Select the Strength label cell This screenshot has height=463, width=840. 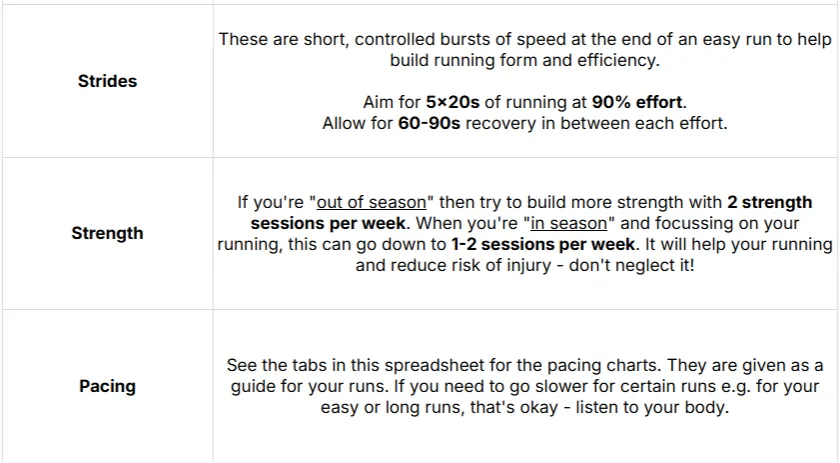(x=107, y=233)
